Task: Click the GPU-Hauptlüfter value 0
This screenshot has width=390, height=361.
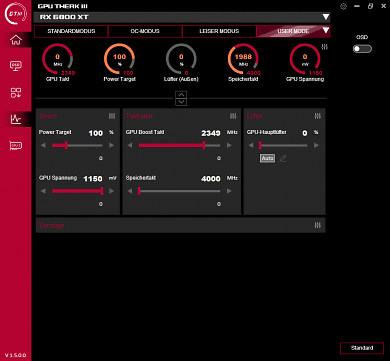Action: [x=305, y=133]
